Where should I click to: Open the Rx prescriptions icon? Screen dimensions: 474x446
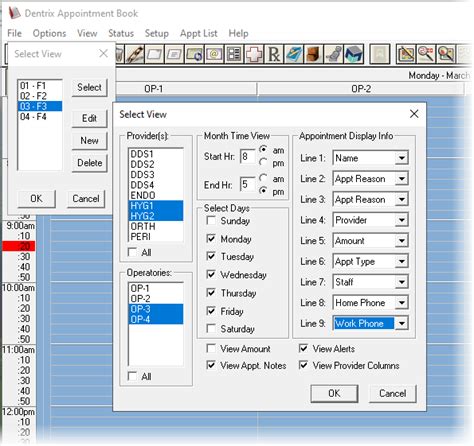point(274,54)
